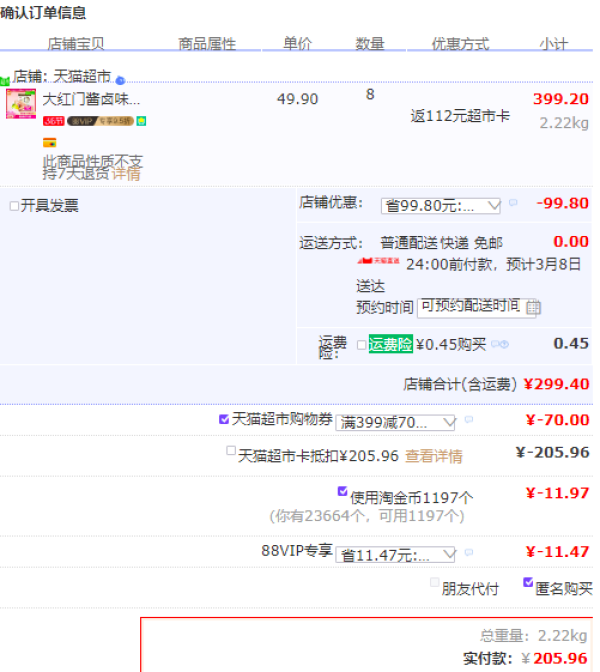The image size is (600, 672).
Task: Click the green Tmall shop icon
Action: pyautogui.click(x=5, y=81)
